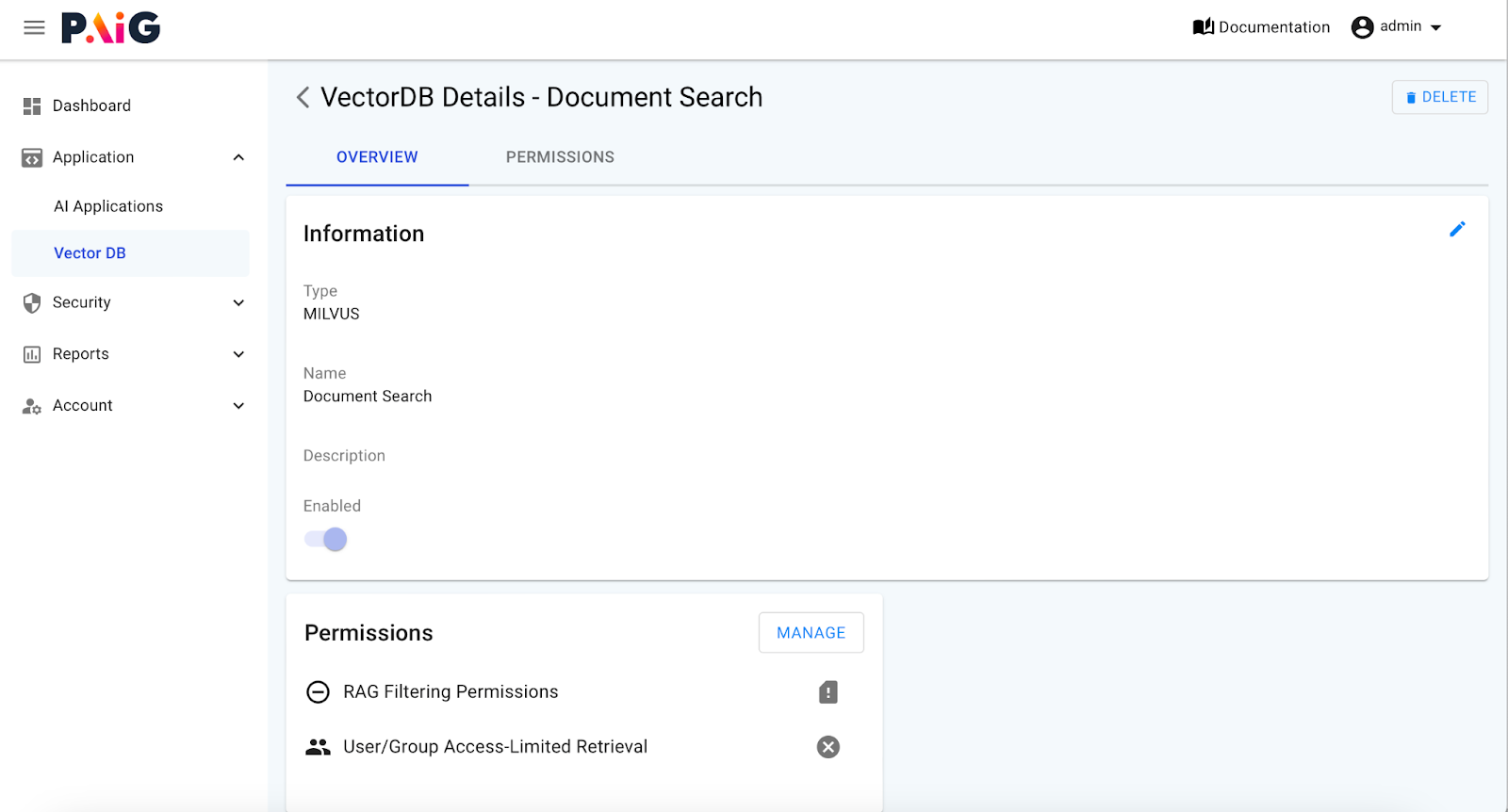The image size is (1508, 812).
Task: Click the Account user-settings icon
Action: (x=32, y=406)
